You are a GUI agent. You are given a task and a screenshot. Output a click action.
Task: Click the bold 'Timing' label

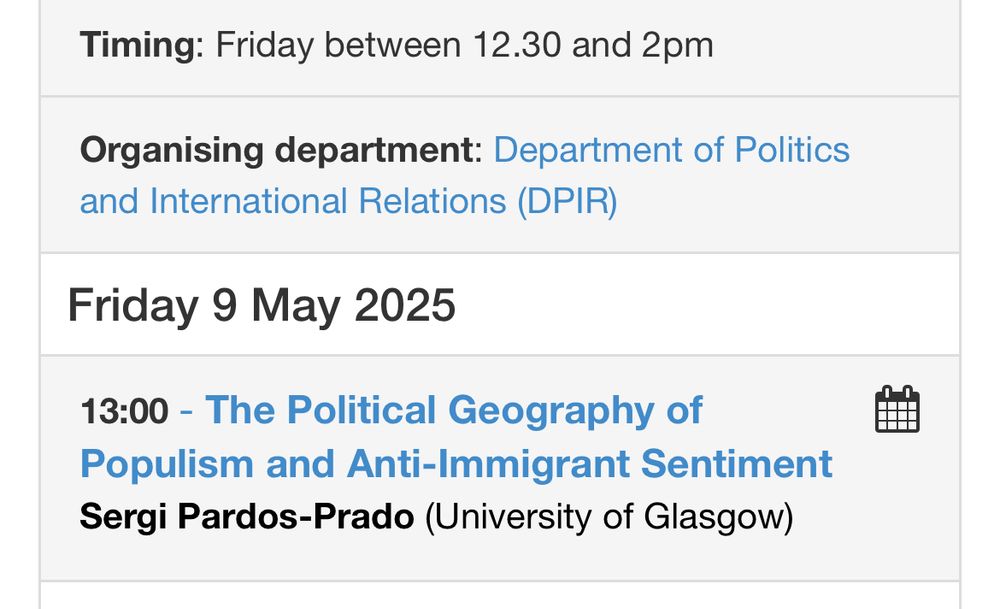pos(136,45)
